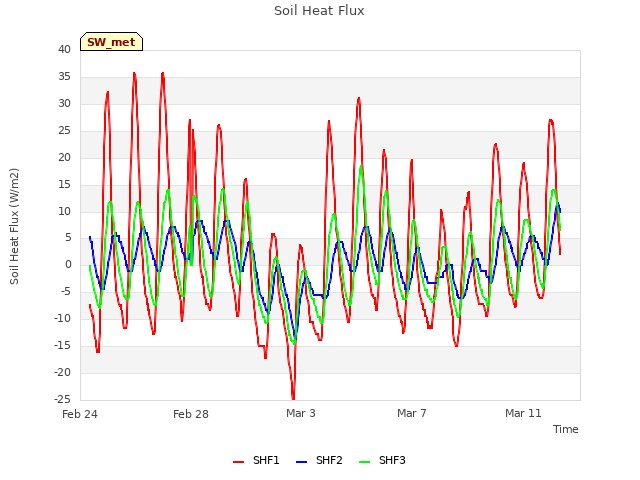Click the y-axis value 10
Screen dimensions: 640x480
64,211
